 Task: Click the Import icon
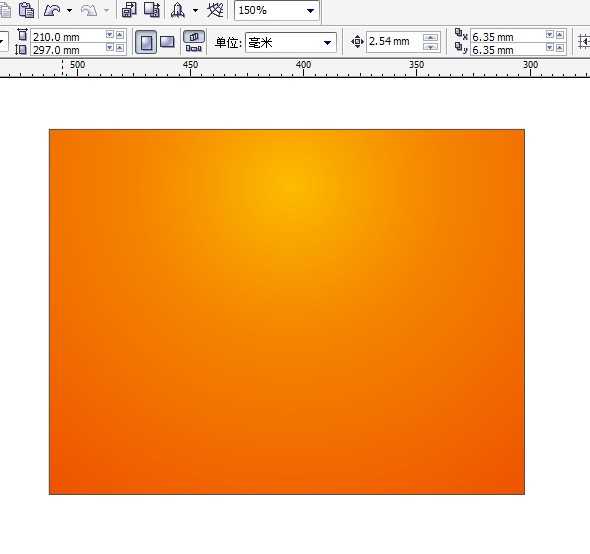[129, 10]
